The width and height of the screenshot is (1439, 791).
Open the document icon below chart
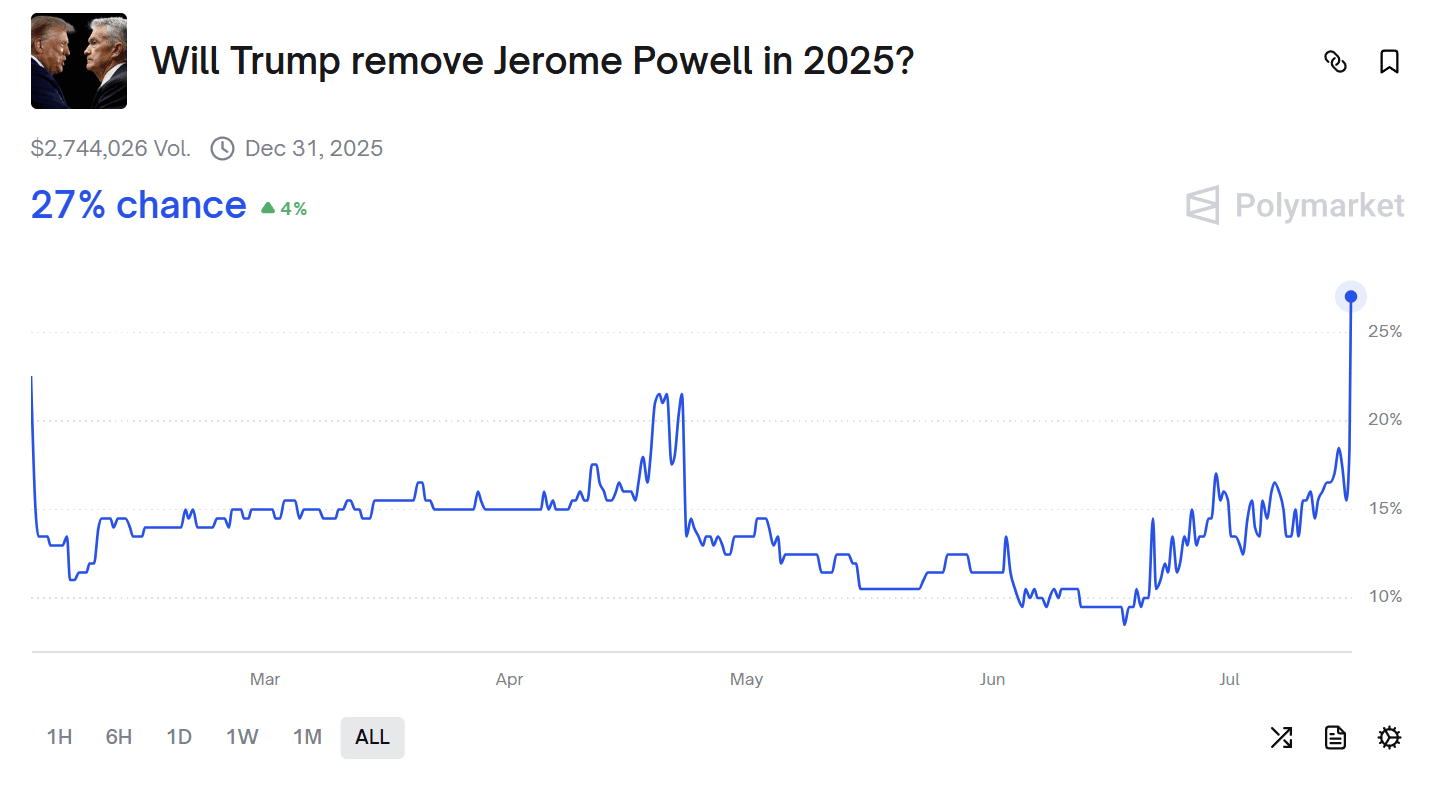(1335, 738)
